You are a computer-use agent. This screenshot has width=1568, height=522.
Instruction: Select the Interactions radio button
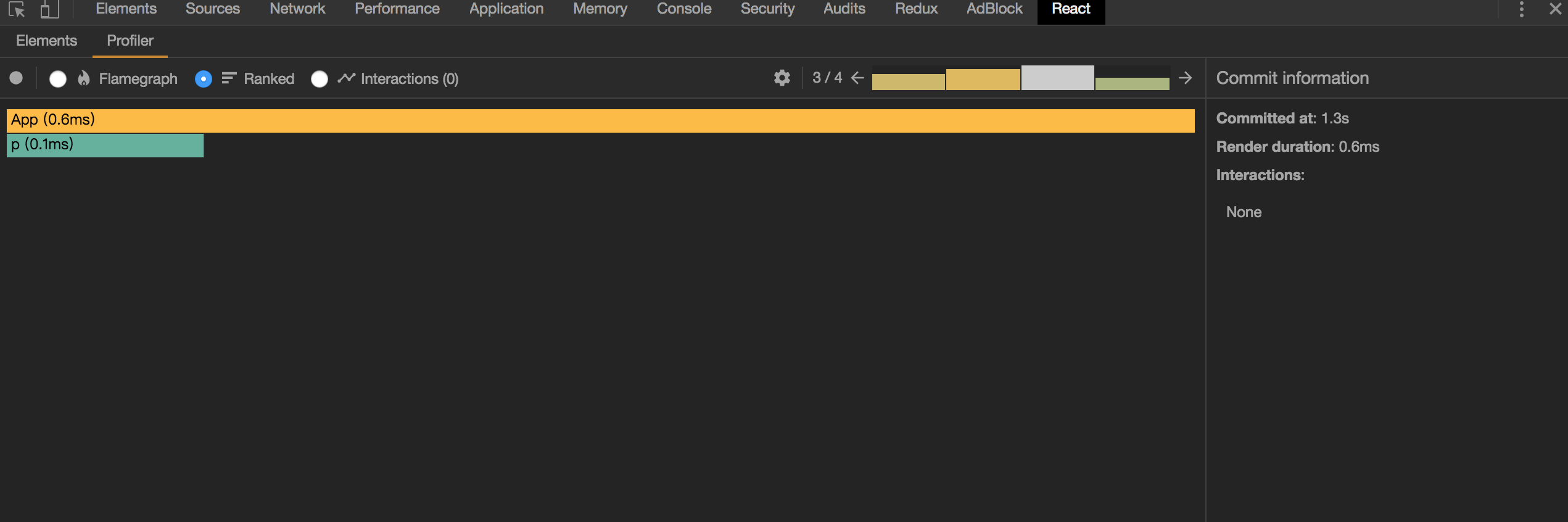click(320, 79)
